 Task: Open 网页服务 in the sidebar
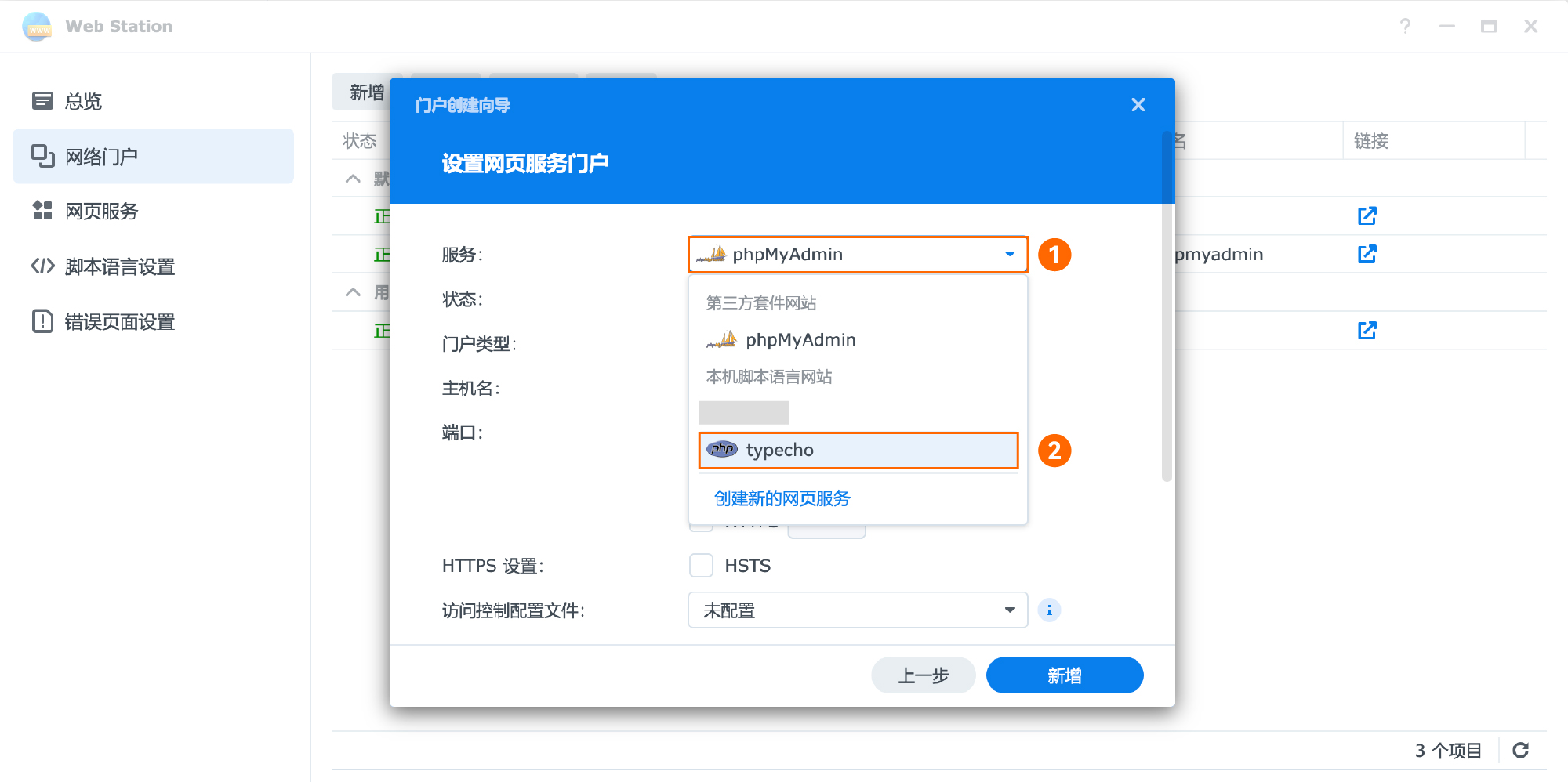101,212
